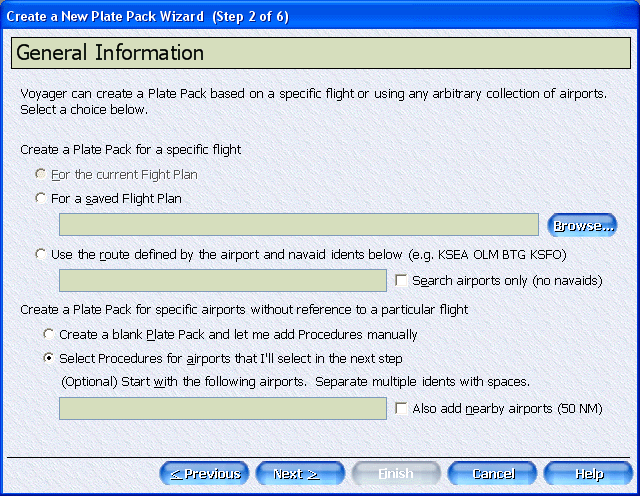Screen dimensions: 640x496
Task: Choose 'For a saved Flight Plan' option
Action: 40,198
